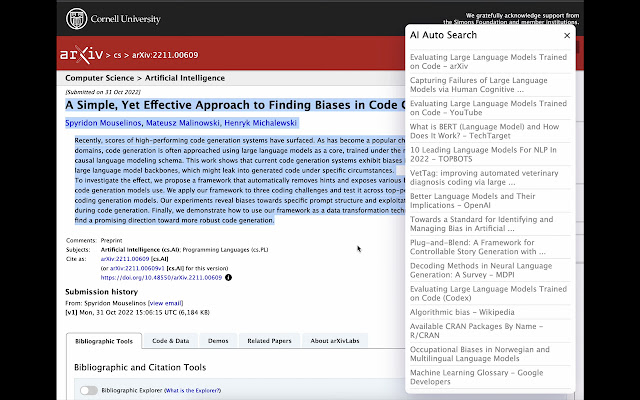
Task: Click 'What is the Explorer?' link
Action: pos(193,391)
